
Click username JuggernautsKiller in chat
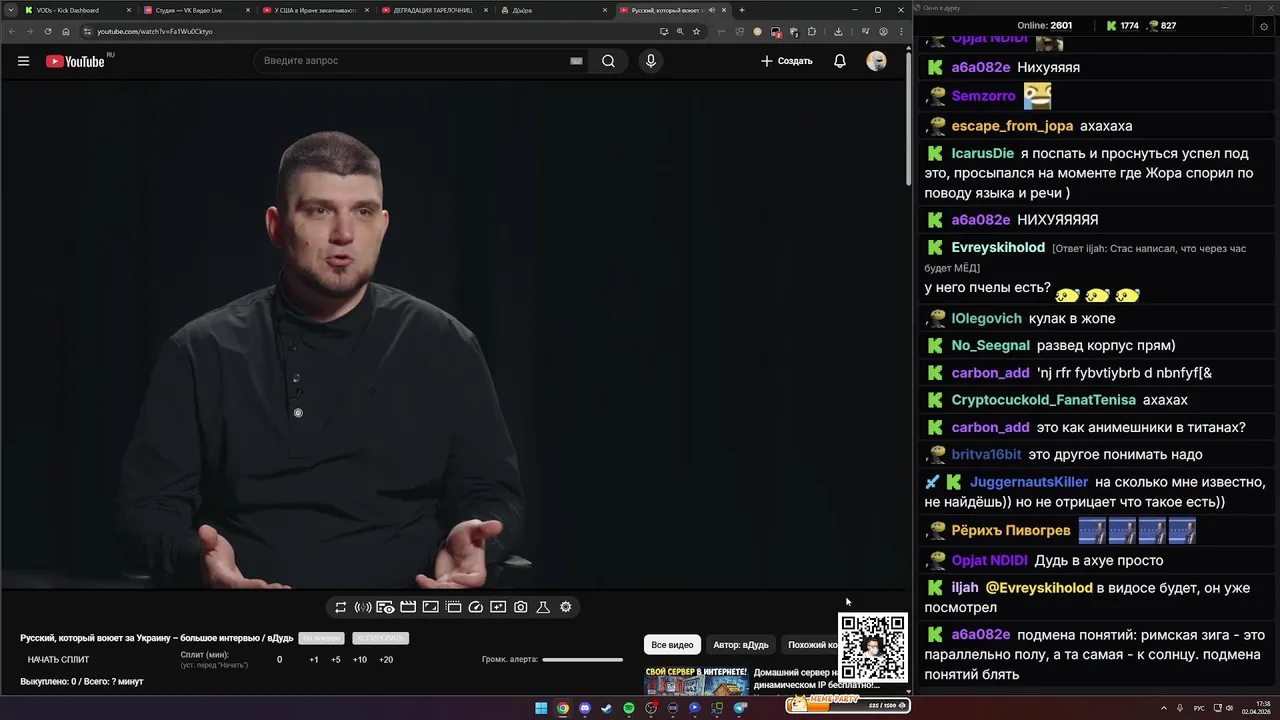1028,482
